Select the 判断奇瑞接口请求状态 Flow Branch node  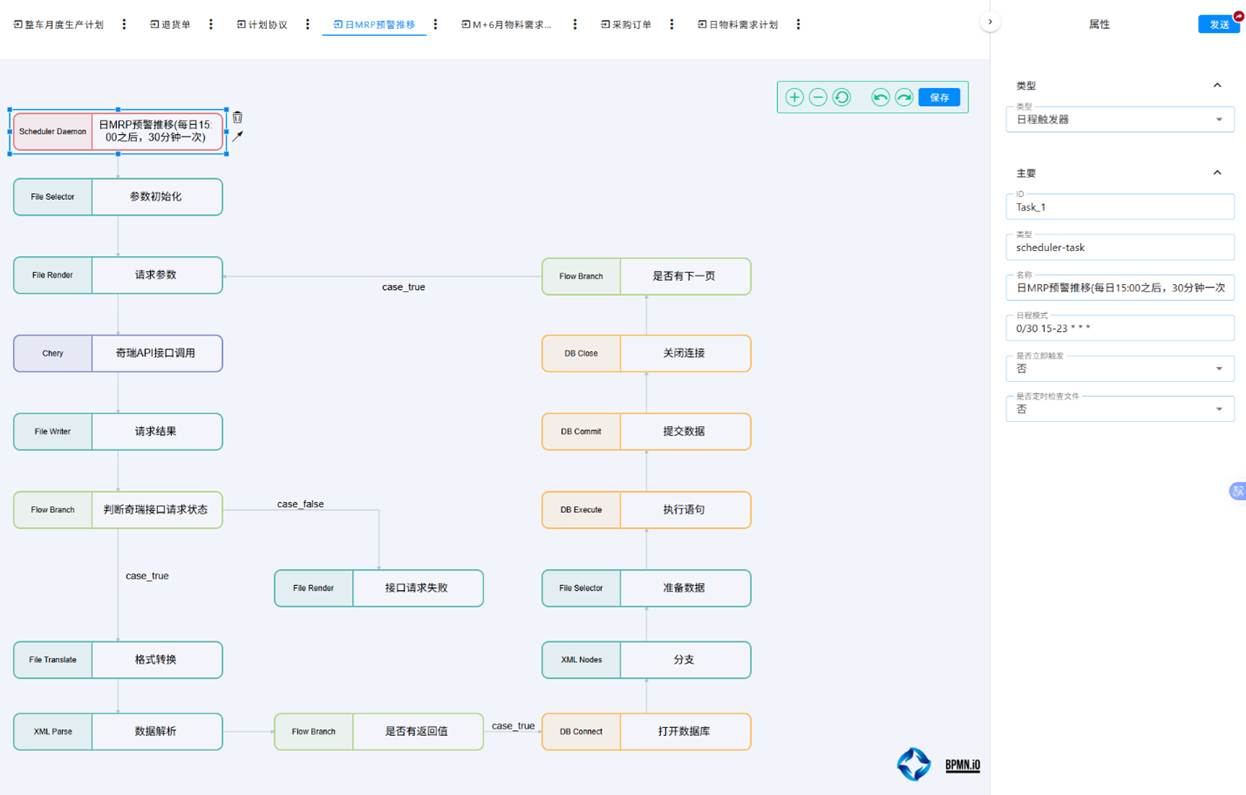click(118, 510)
